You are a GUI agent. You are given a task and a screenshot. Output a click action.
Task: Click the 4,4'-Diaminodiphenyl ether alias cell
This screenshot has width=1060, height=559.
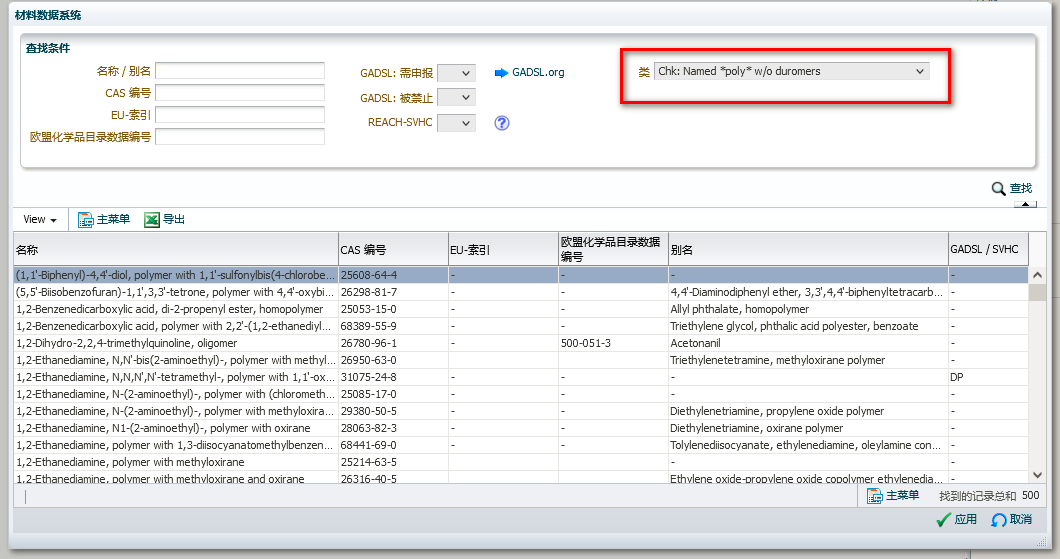806,292
